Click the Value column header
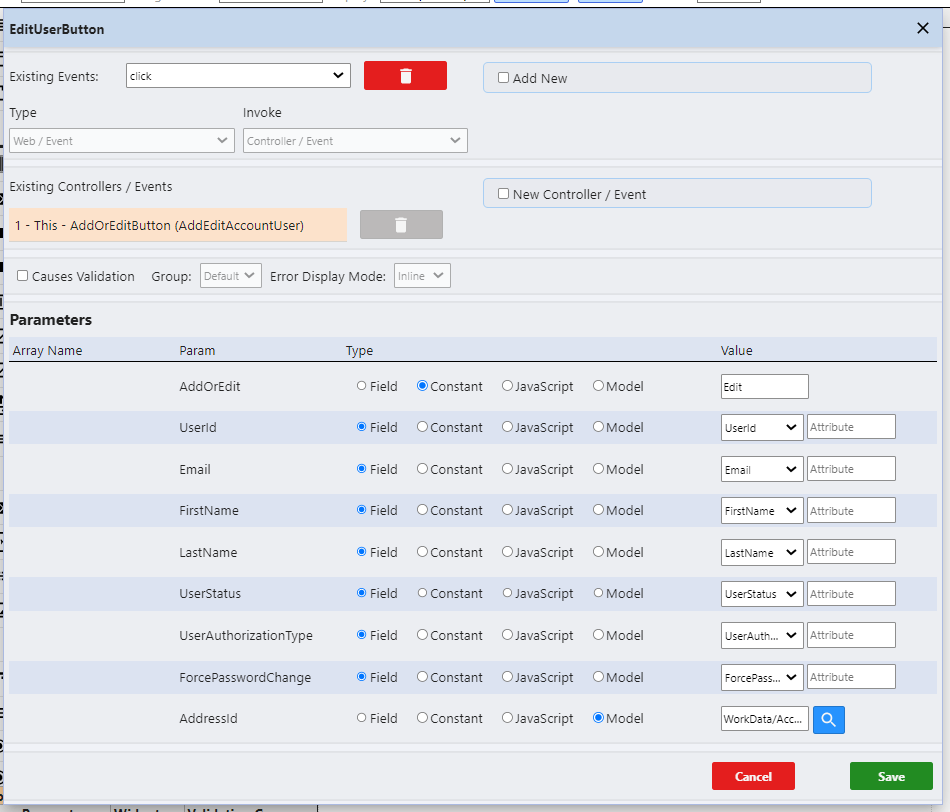950x812 pixels. [737, 350]
